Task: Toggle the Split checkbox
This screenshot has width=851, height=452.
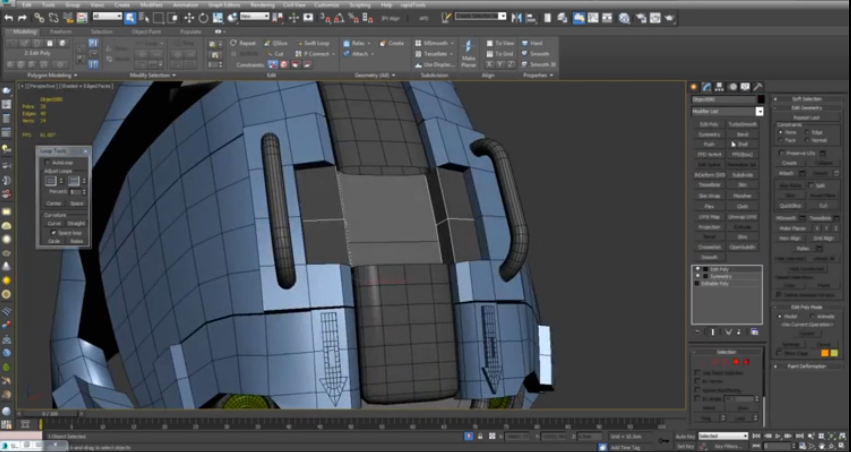Action: [x=811, y=186]
